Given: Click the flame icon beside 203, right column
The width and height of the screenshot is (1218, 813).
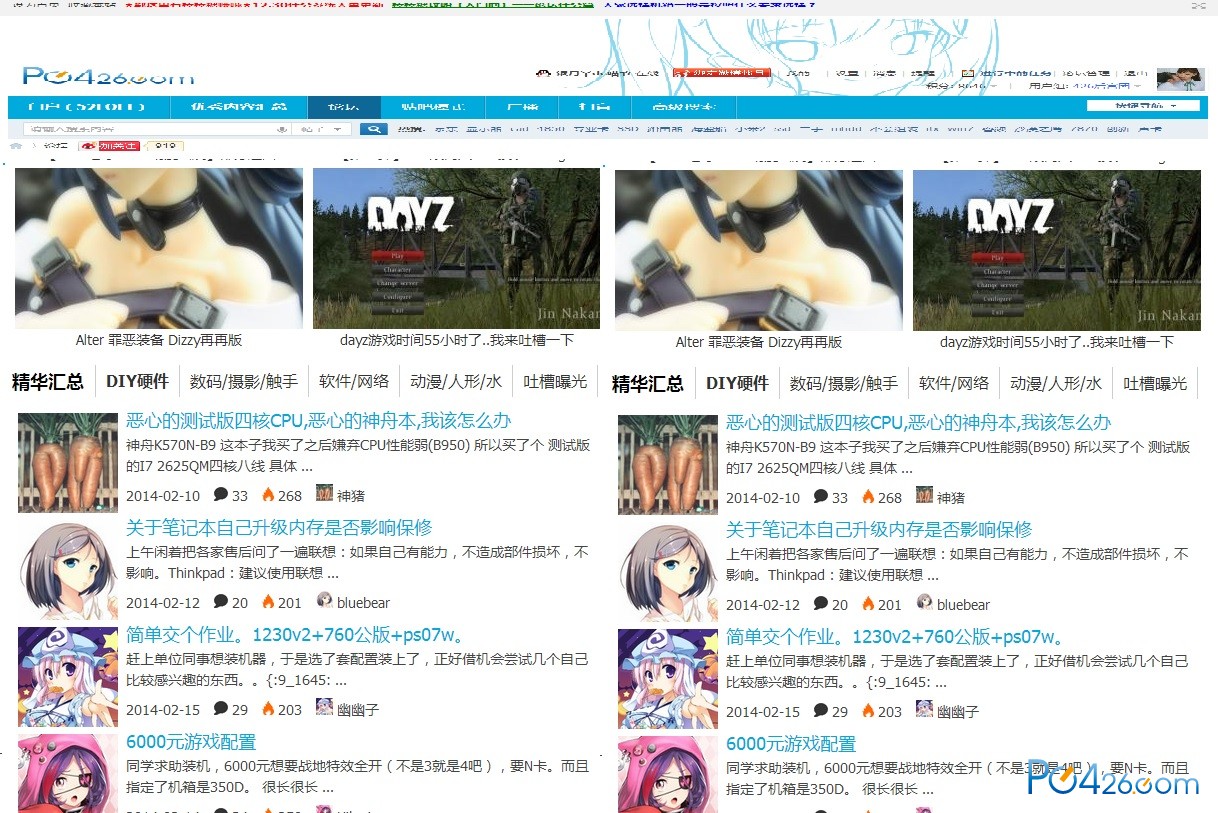Looking at the screenshot, I should [x=868, y=710].
